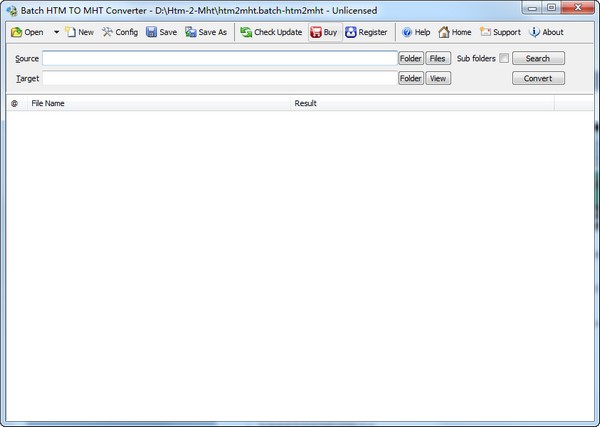This screenshot has width=600, height=427.
Task: Click the View button for Target
Action: pyautogui.click(x=438, y=78)
